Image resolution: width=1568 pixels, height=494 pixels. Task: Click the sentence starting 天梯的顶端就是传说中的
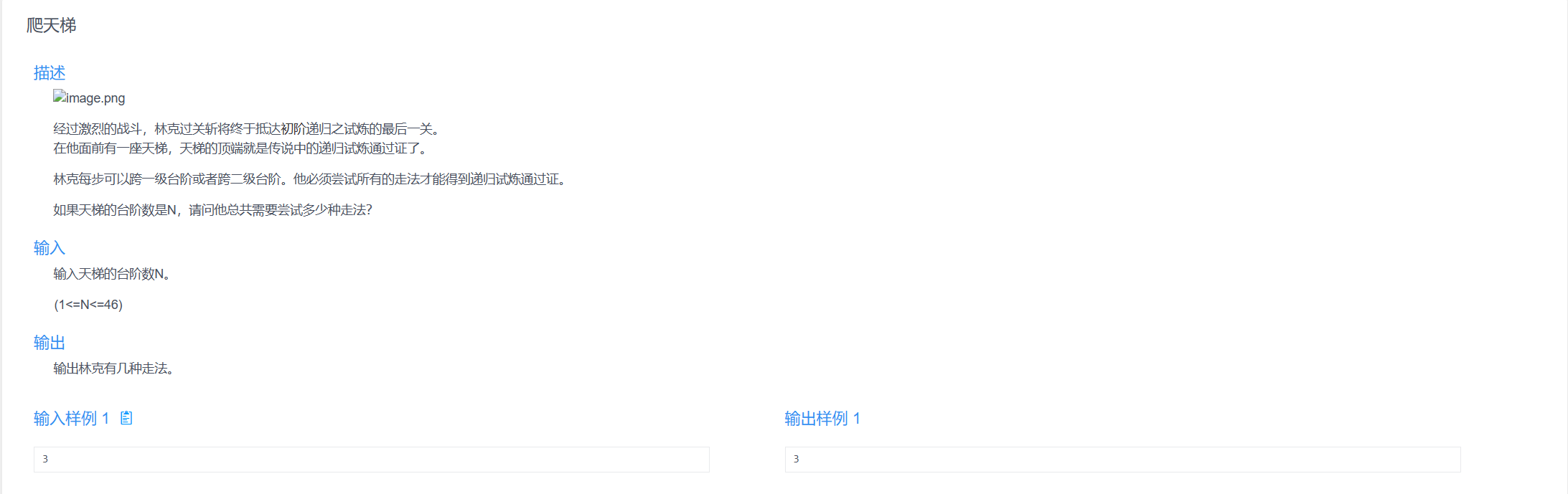coord(305,148)
